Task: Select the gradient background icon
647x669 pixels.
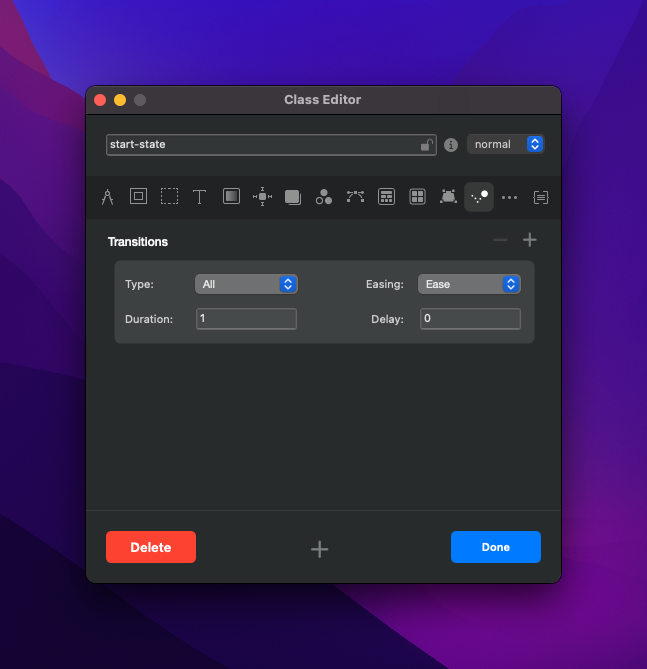Action: pyautogui.click(x=231, y=197)
